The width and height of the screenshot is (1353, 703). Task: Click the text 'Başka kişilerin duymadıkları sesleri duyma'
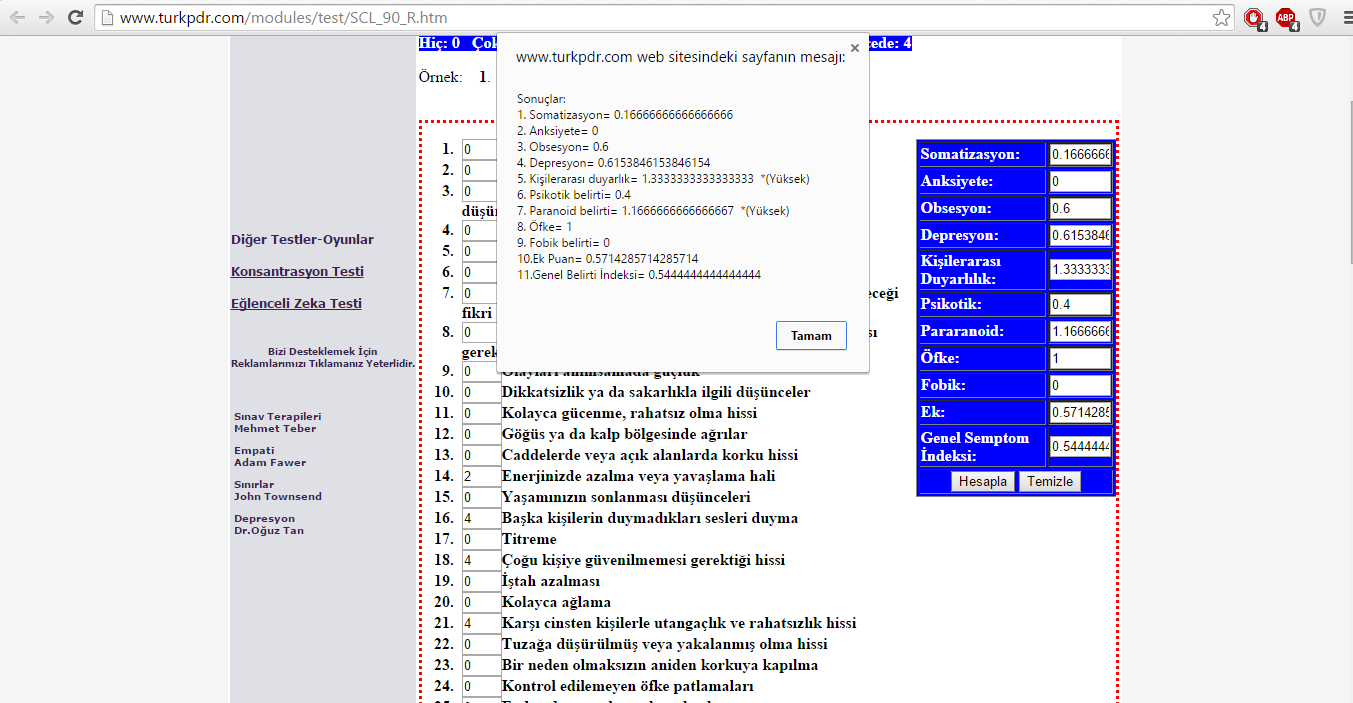coord(650,518)
